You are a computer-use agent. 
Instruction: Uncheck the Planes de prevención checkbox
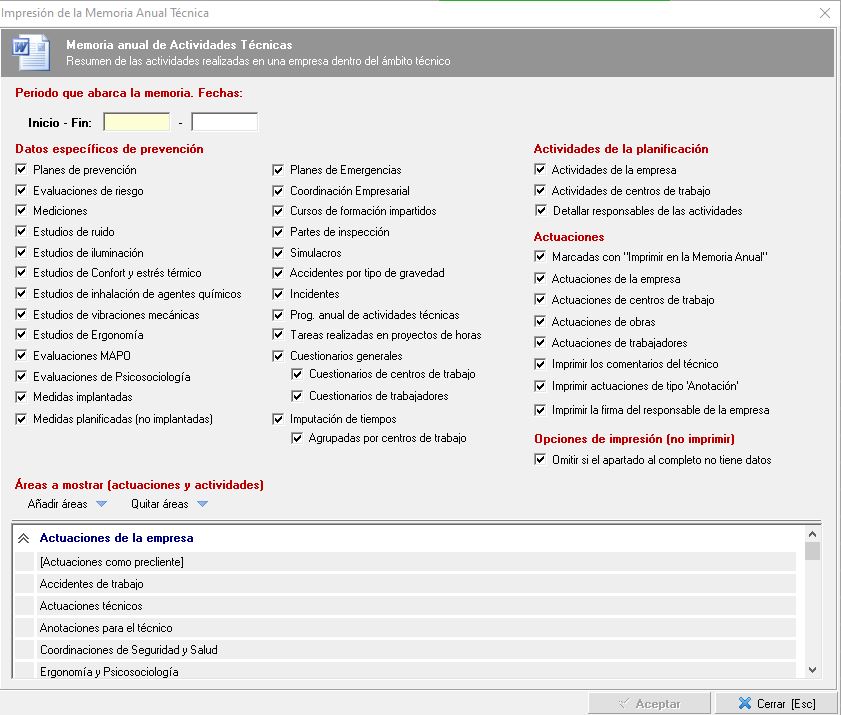[x=21, y=170]
